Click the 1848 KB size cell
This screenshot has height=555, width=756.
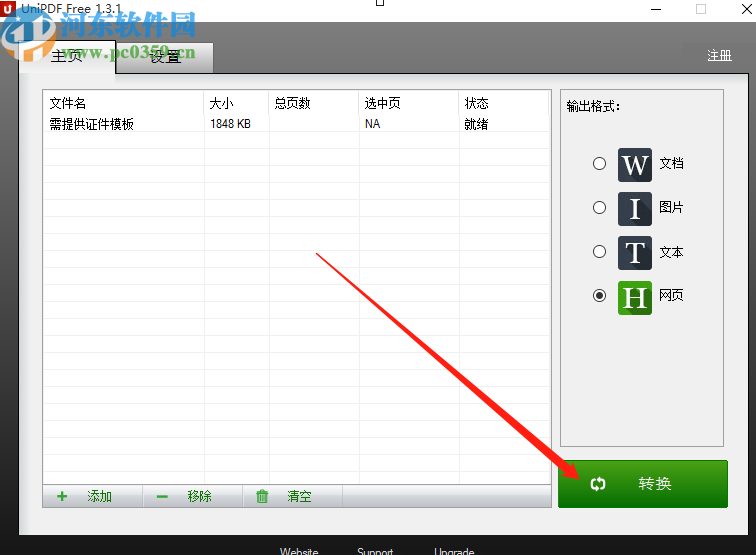pyautogui.click(x=230, y=124)
